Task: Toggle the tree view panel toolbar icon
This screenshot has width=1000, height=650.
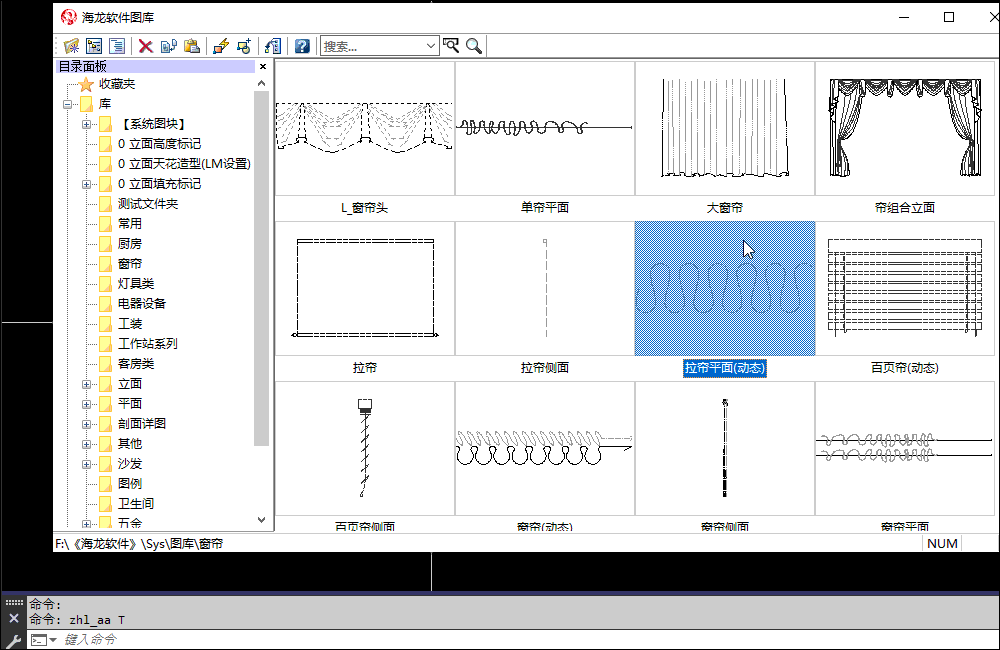Action: [x=95, y=46]
